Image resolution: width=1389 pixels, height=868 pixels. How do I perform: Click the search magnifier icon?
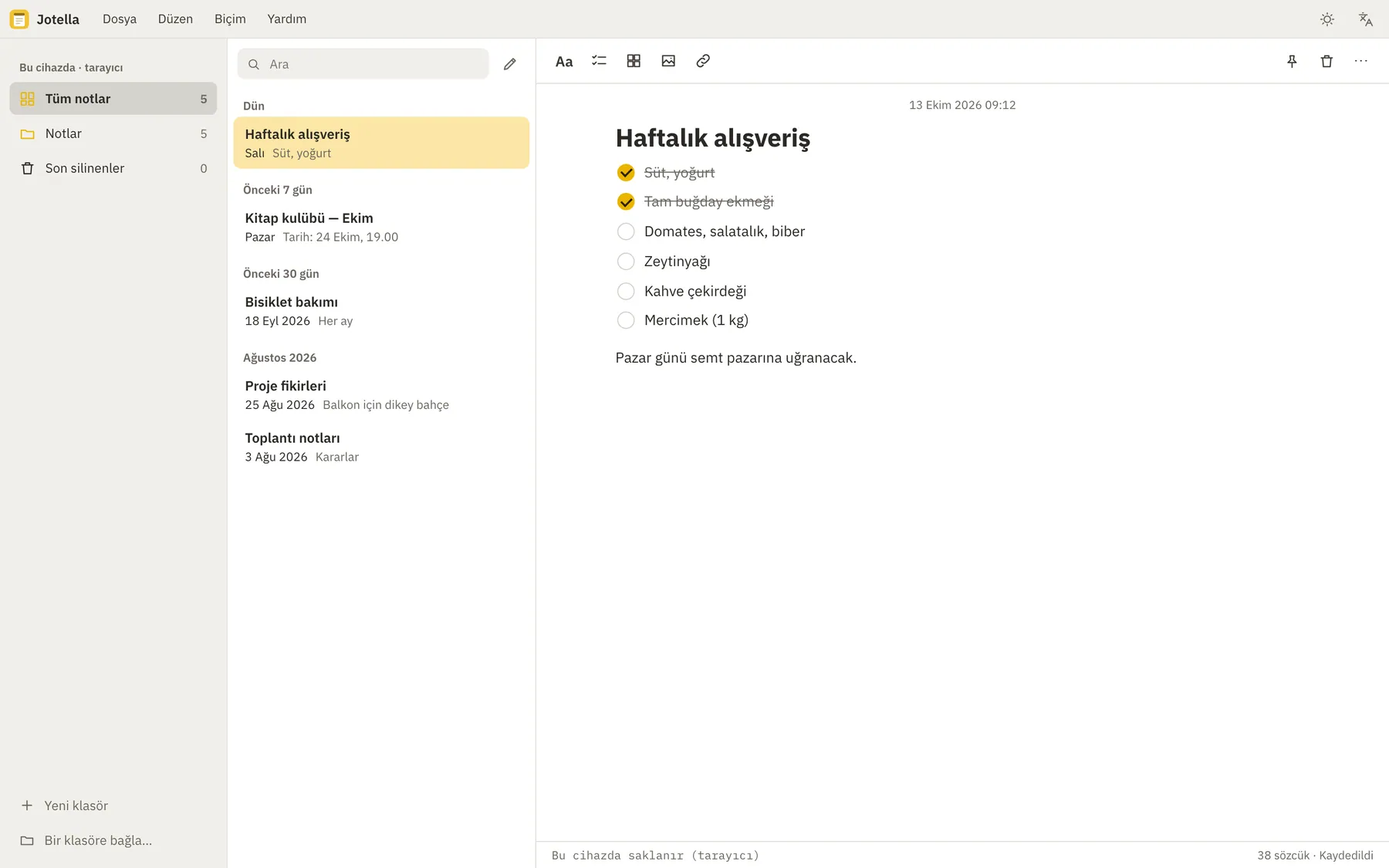254,64
